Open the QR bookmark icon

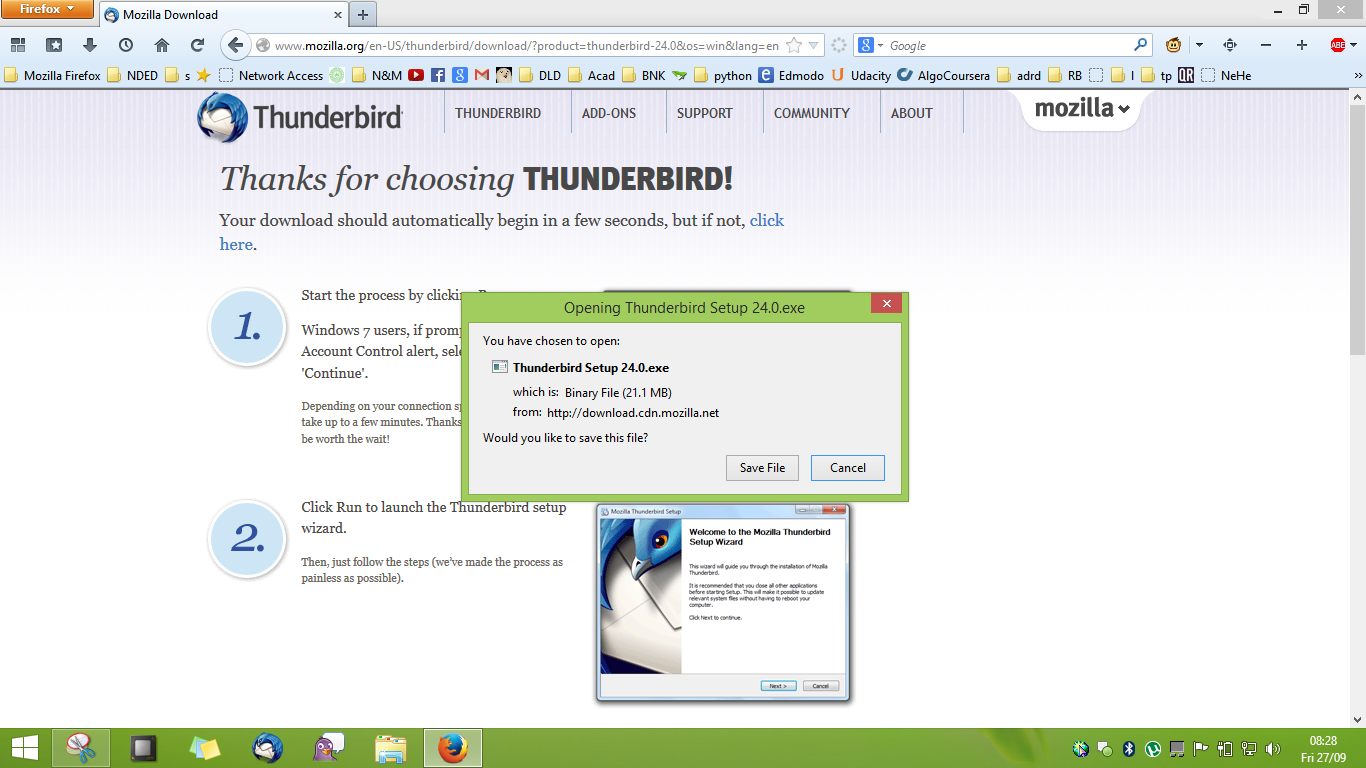(x=1186, y=75)
